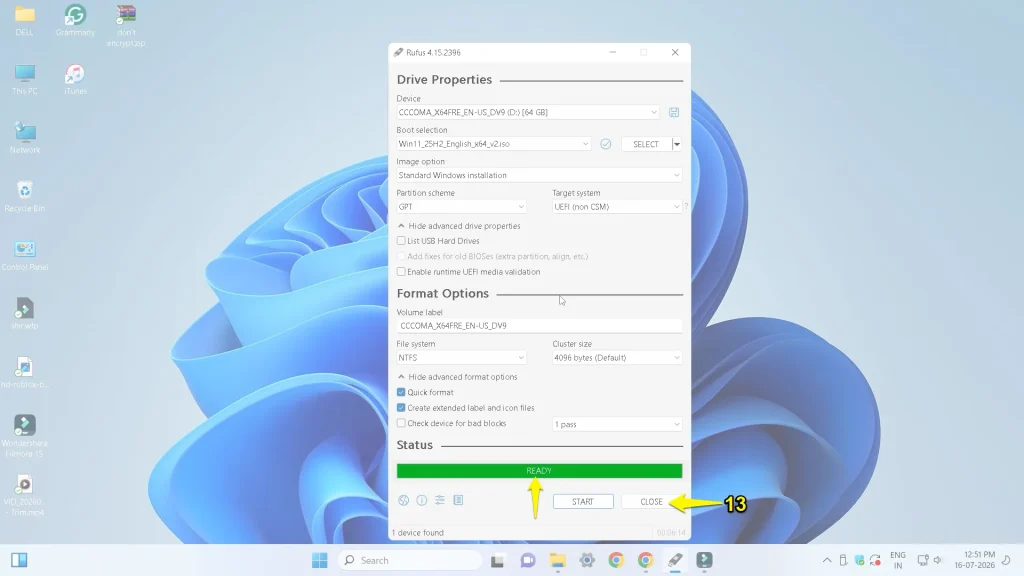Click the CLOSE button
Screen dimensions: 1024x576
(x=651, y=502)
